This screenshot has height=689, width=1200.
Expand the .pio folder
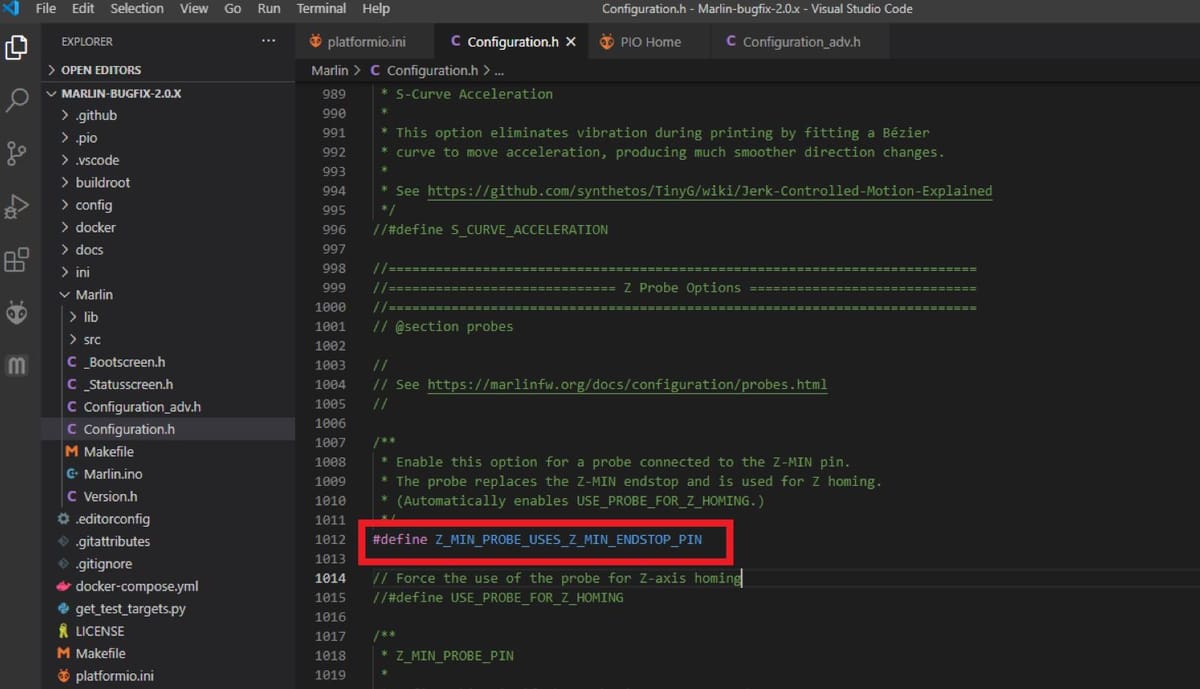(86, 138)
